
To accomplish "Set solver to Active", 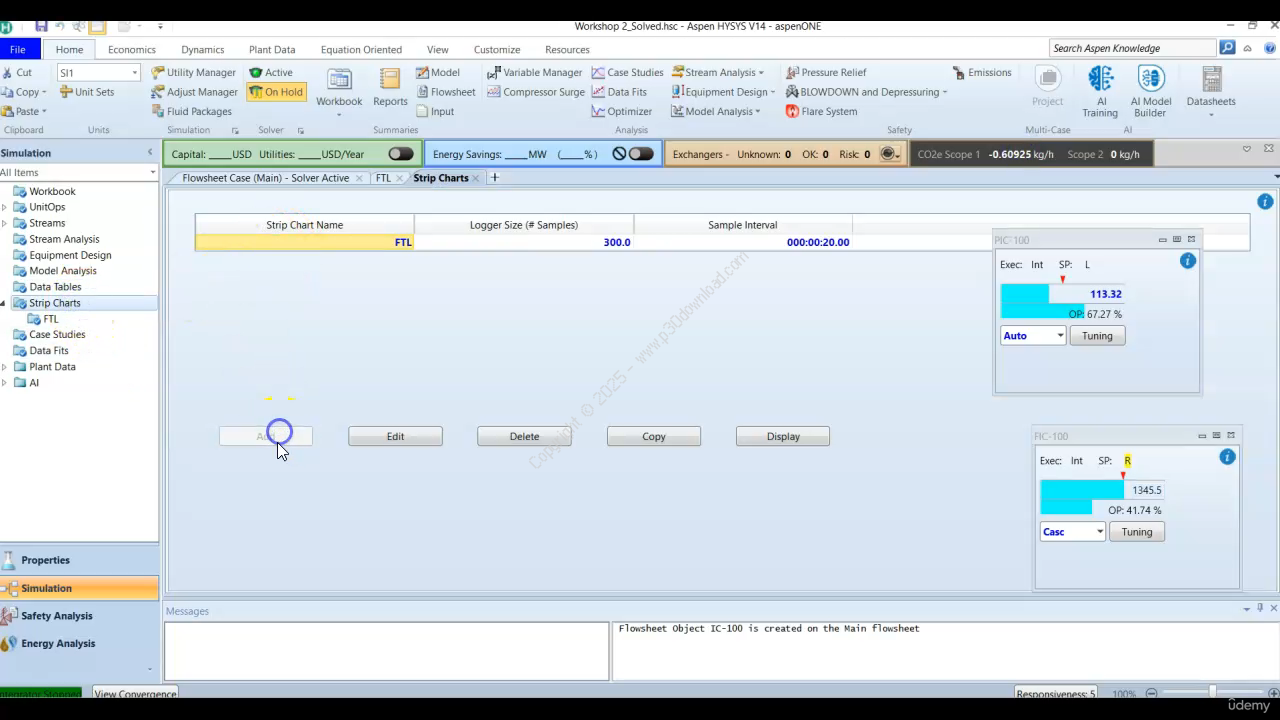I will [271, 72].
